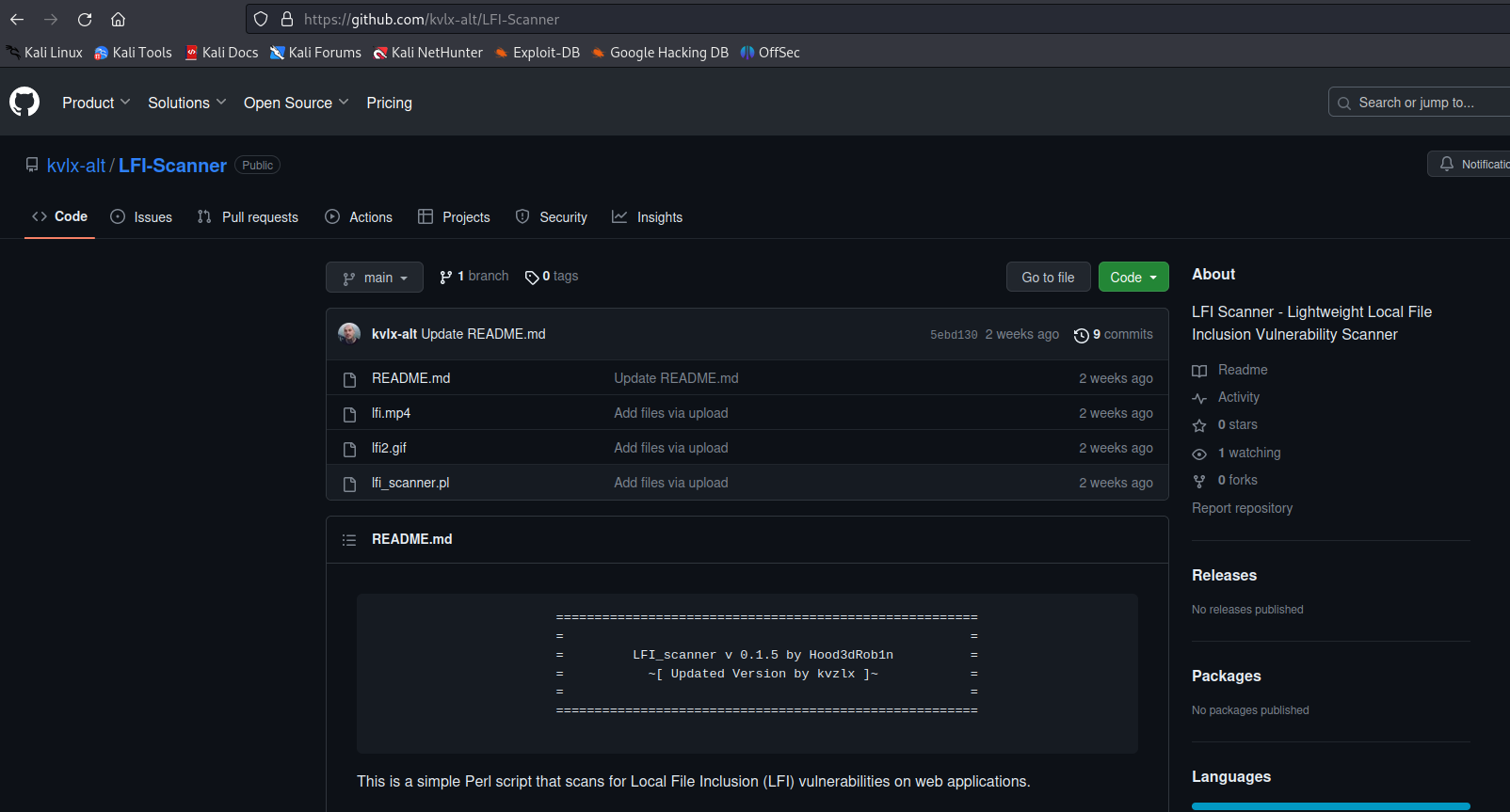Click the tracking protection shield icon

[x=262, y=19]
